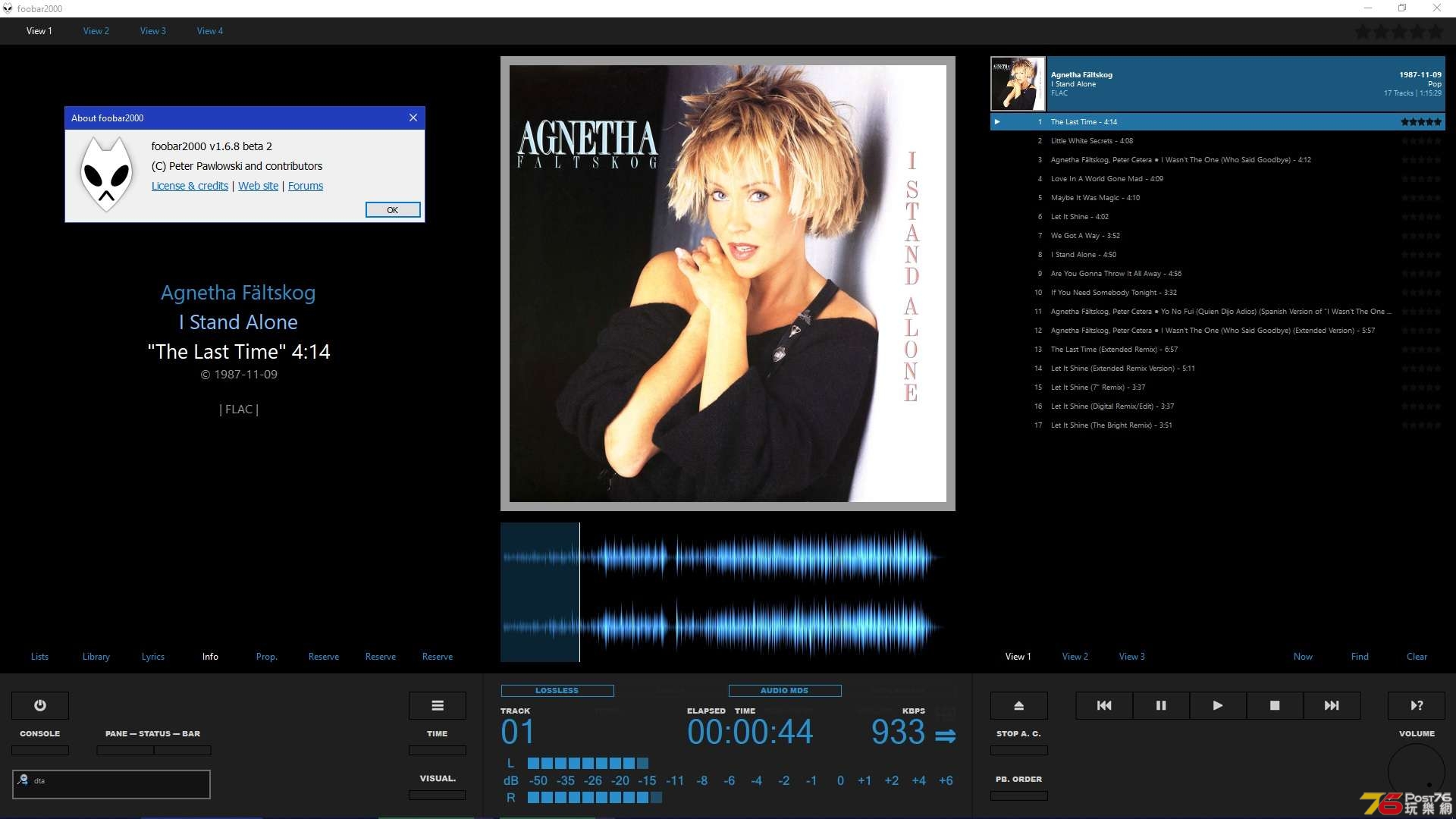Switch playlist pane to View 3

[x=1132, y=657]
